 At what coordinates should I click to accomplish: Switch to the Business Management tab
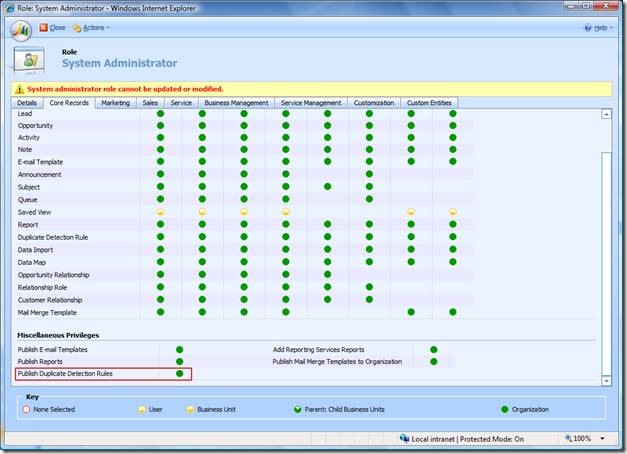coord(236,103)
